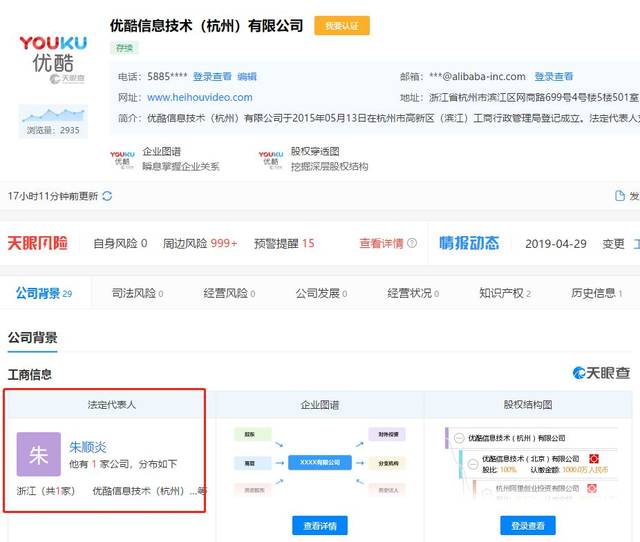This screenshot has width=640, height=542.
Task: Click the blue 登录查看 button under 股权结构图
Action: coord(528,526)
